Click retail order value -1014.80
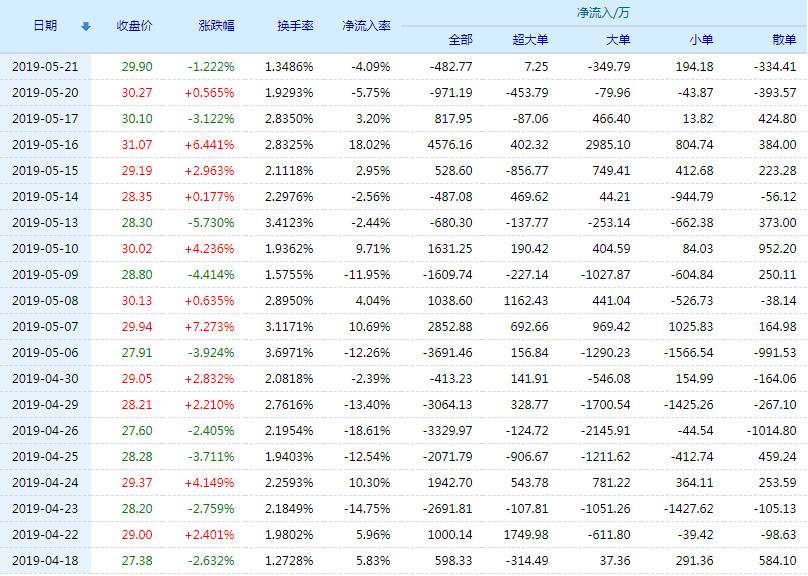 (x=771, y=431)
